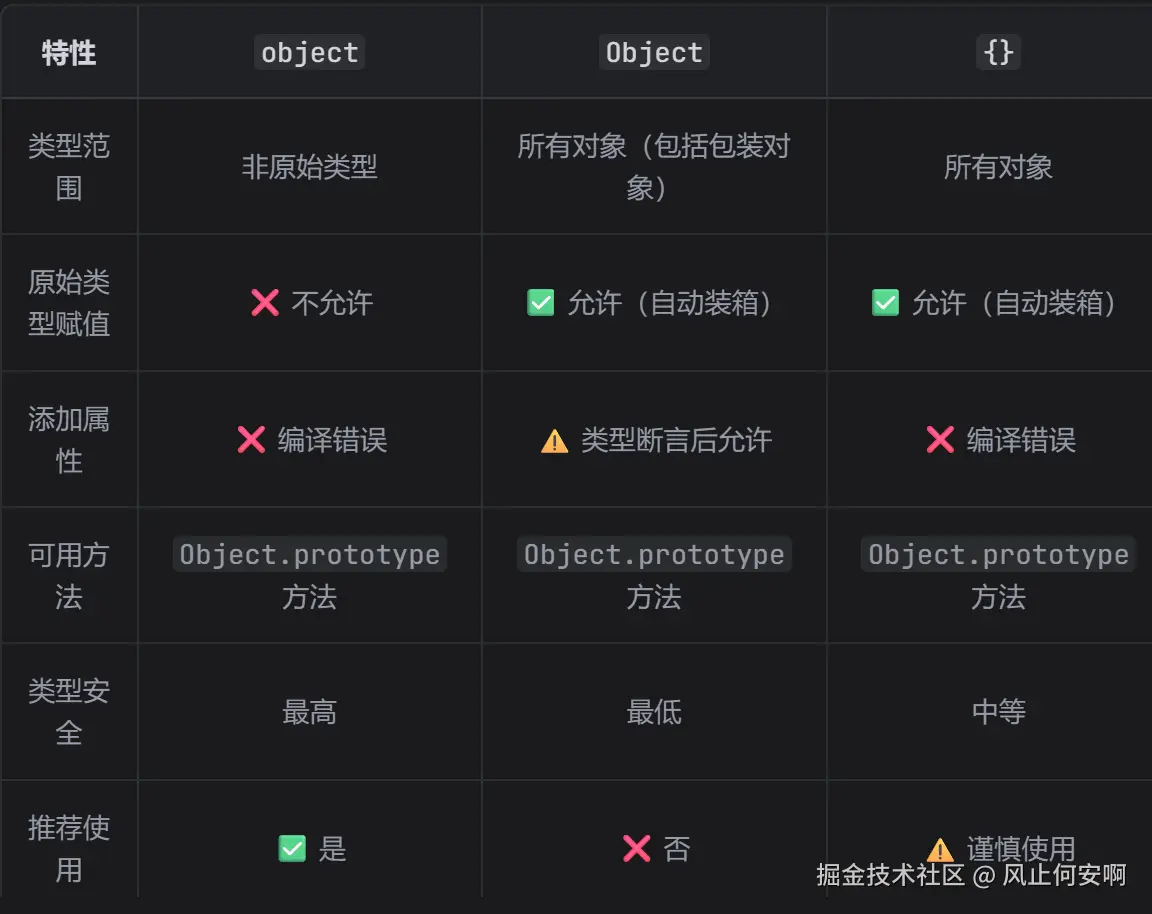The height and width of the screenshot is (914, 1152).
Task: Click the 非原始类型 cell text
Action: pyautogui.click(x=310, y=167)
